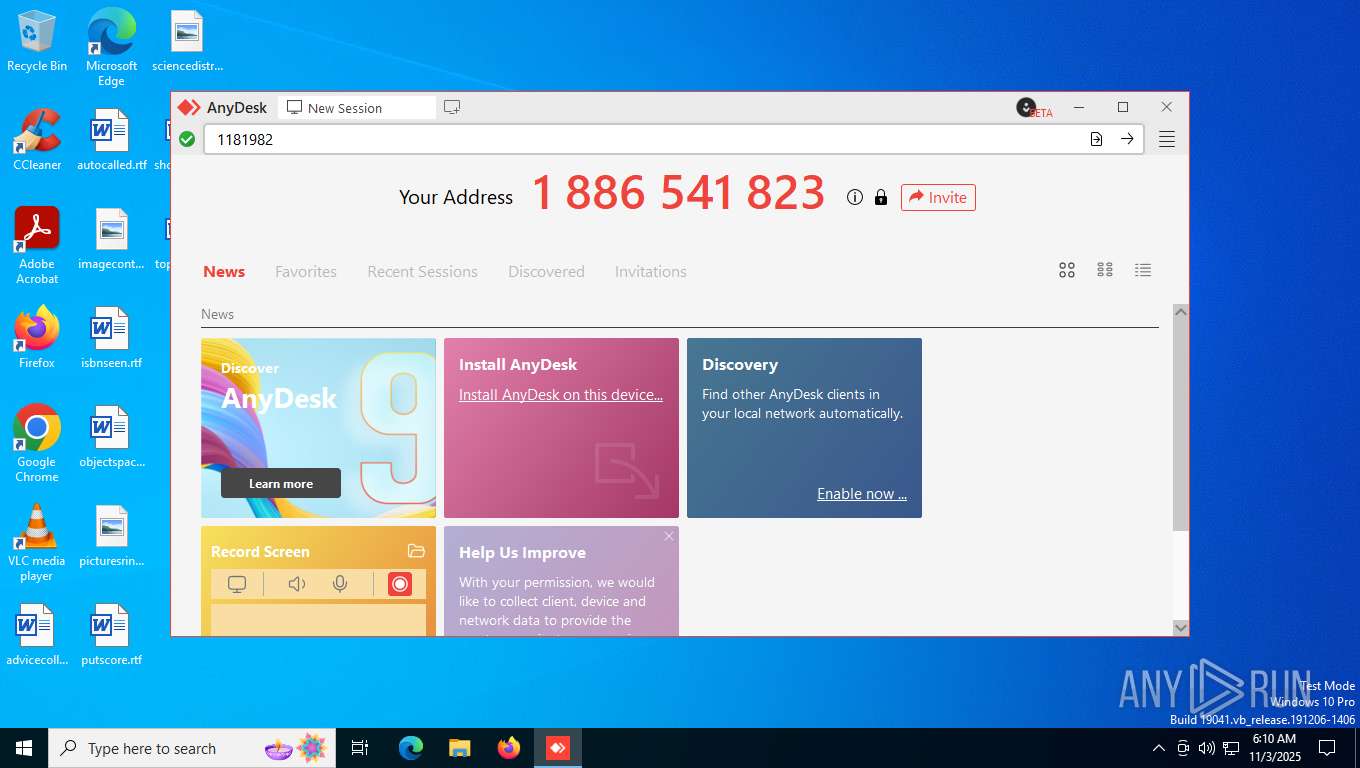Switch to the Discovered tab
This screenshot has width=1360, height=768.
tap(546, 271)
